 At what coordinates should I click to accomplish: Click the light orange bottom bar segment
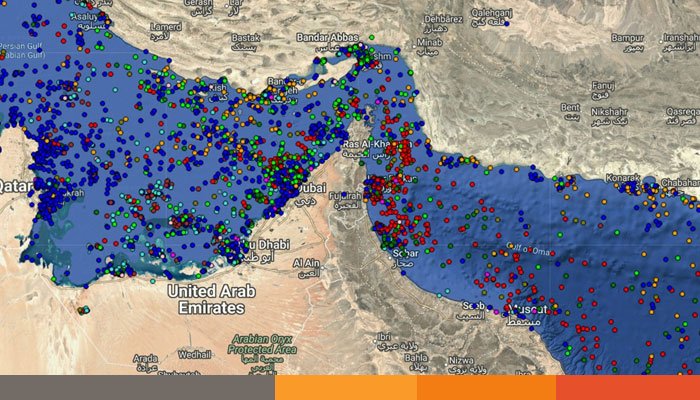(345, 388)
